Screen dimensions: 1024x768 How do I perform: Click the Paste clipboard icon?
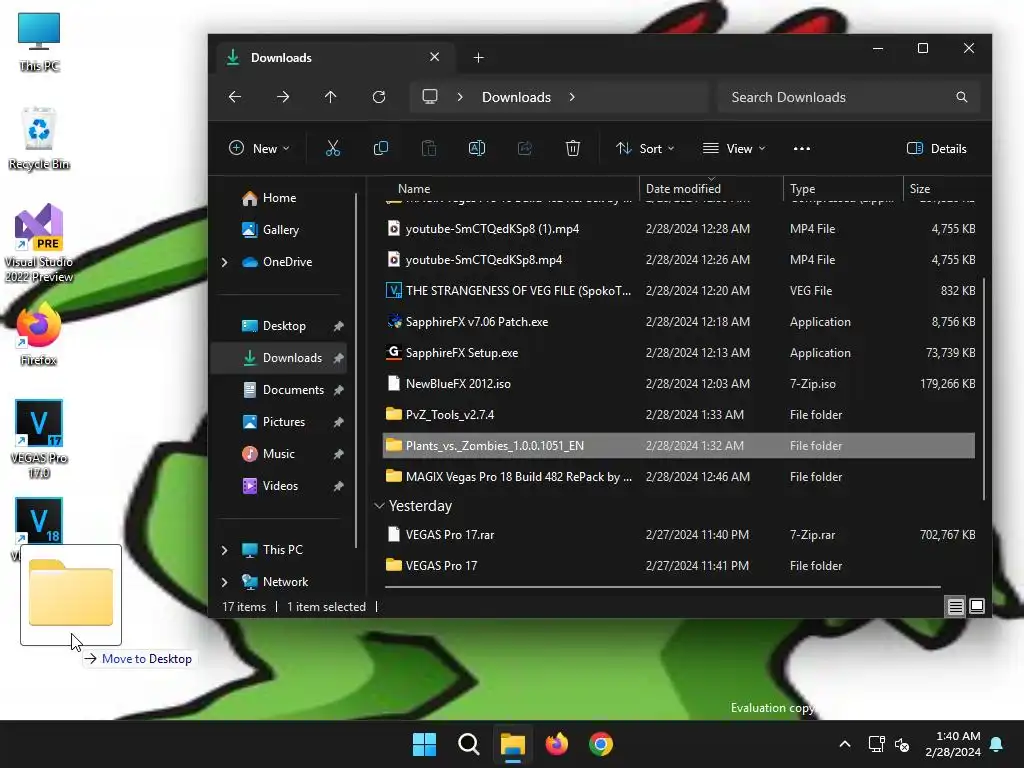pos(429,148)
